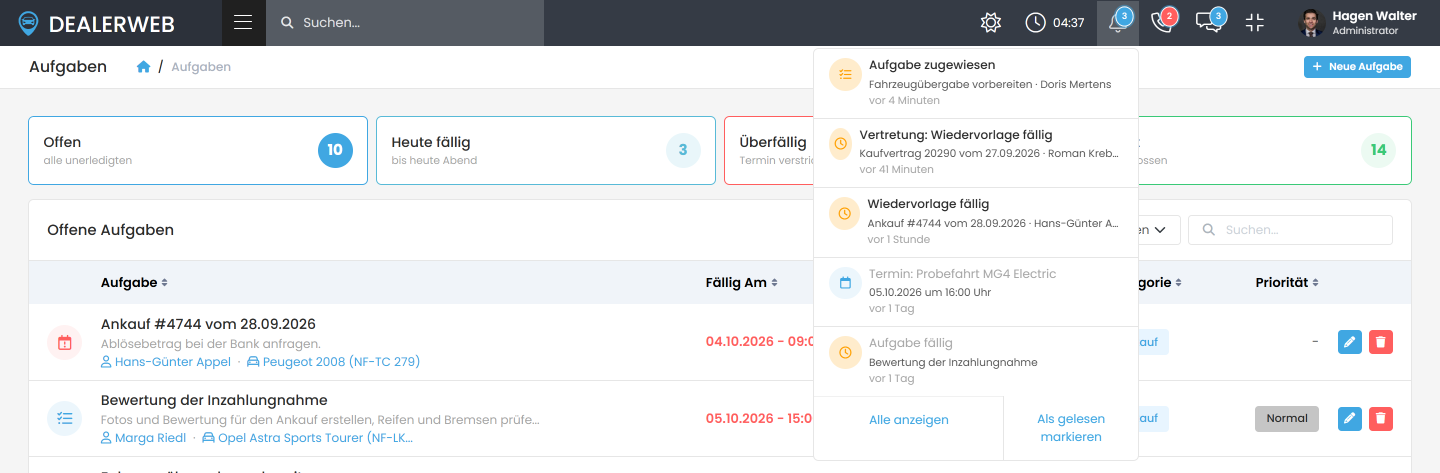The height and width of the screenshot is (473, 1440).
Task: Click the calendar icon of Ankauf #4744 row
Action: pos(65,342)
